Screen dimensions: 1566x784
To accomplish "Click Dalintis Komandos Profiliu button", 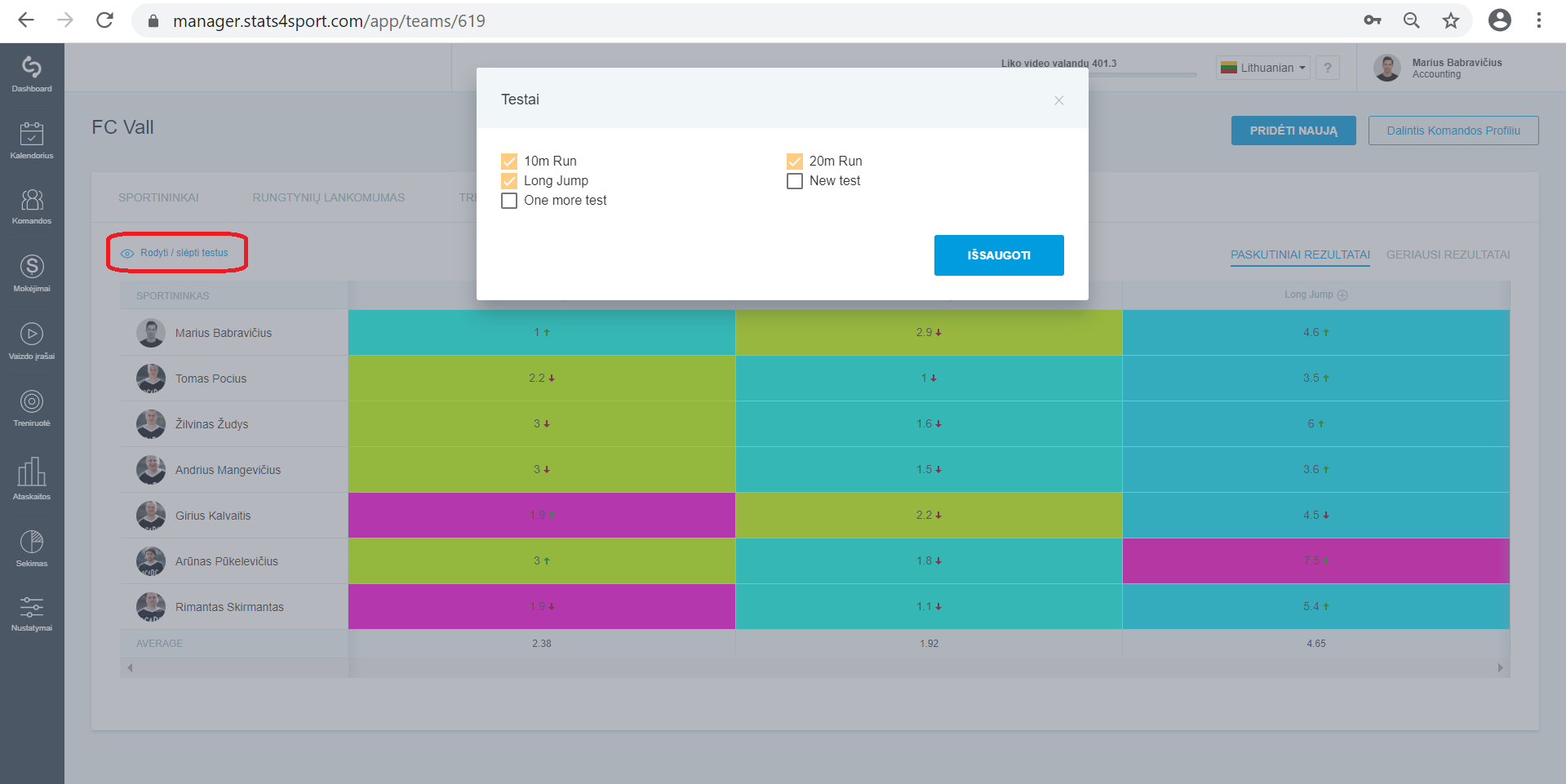I will pyautogui.click(x=1453, y=131).
